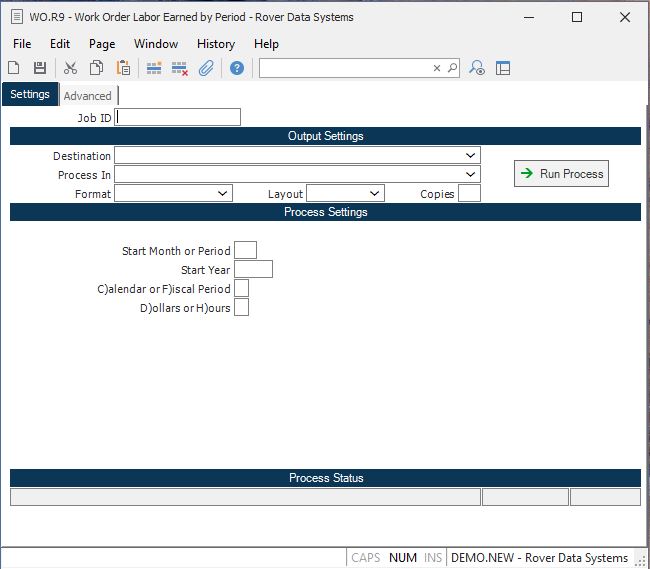Expand the Process In dropdown
650x569 pixels.
[470, 175]
